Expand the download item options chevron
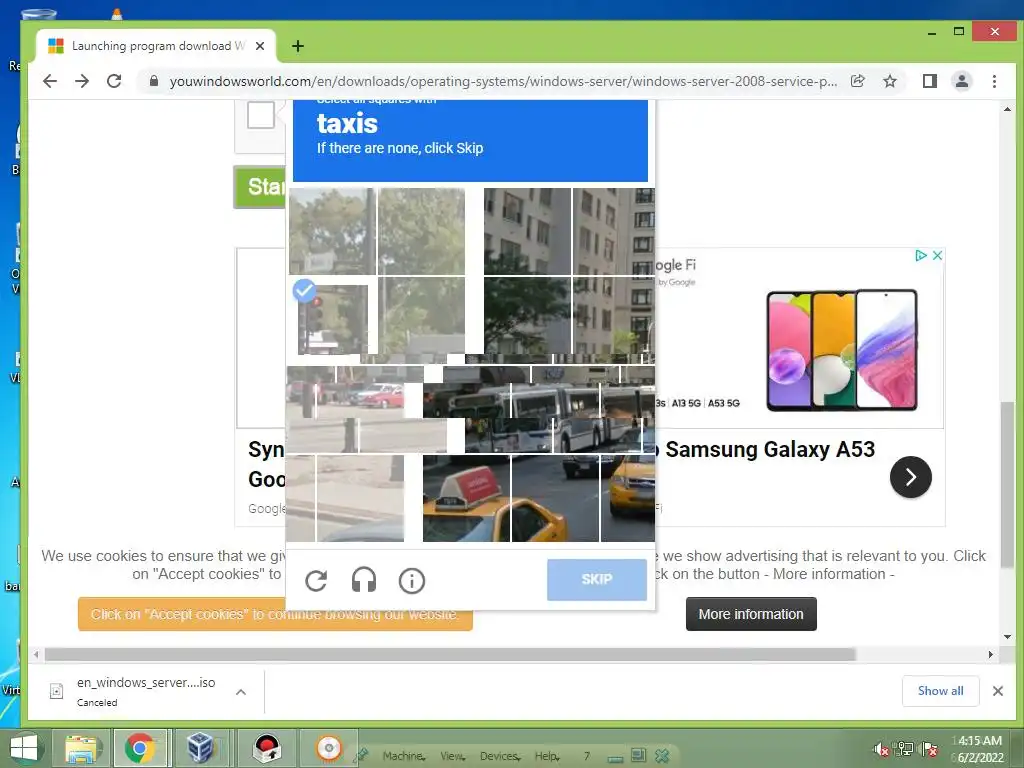Image resolution: width=1024 pixels, height=768 pixels. click(x=241, y=692)
